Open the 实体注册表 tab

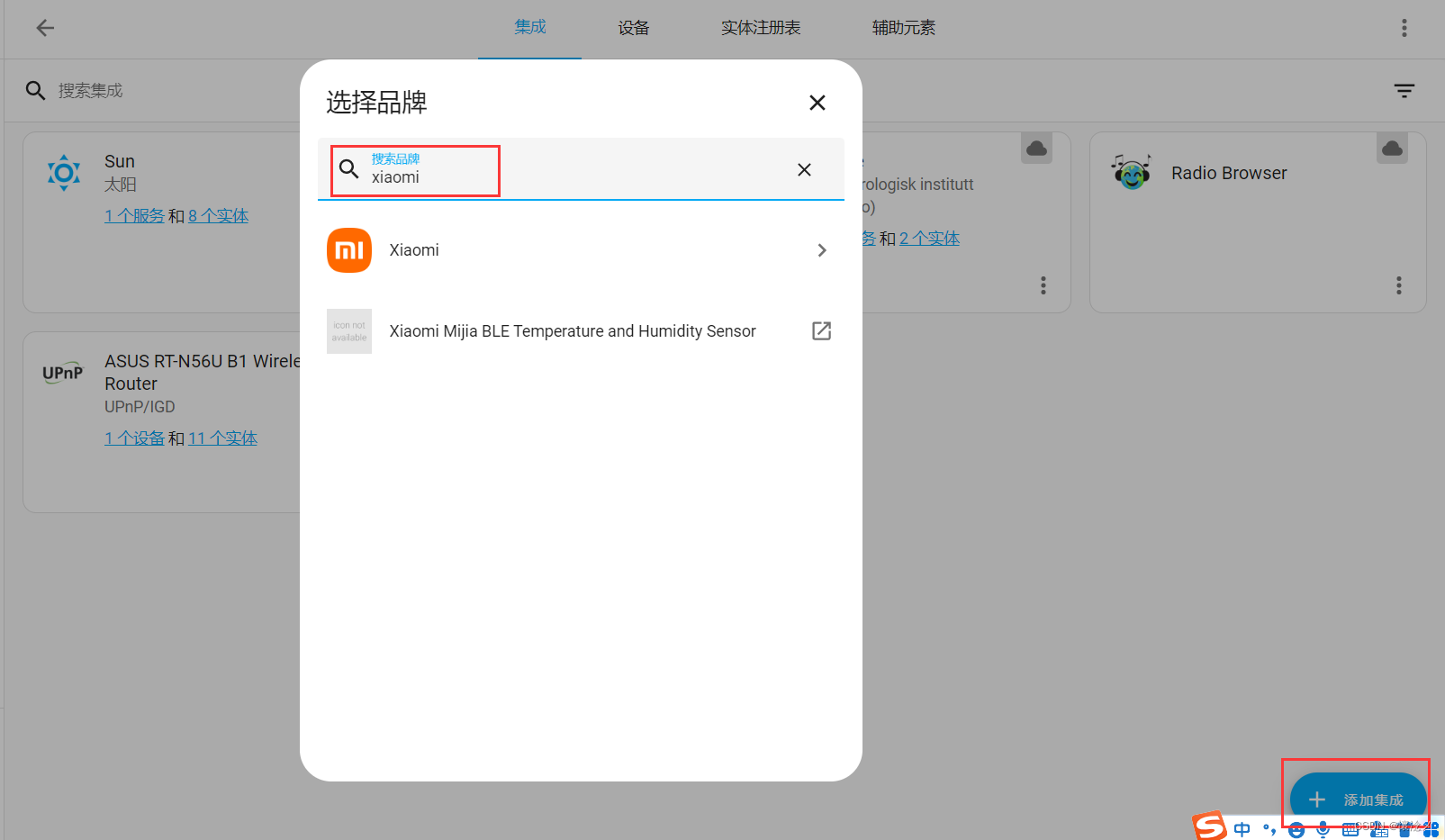pyautogui.click(x=761, y=28)
